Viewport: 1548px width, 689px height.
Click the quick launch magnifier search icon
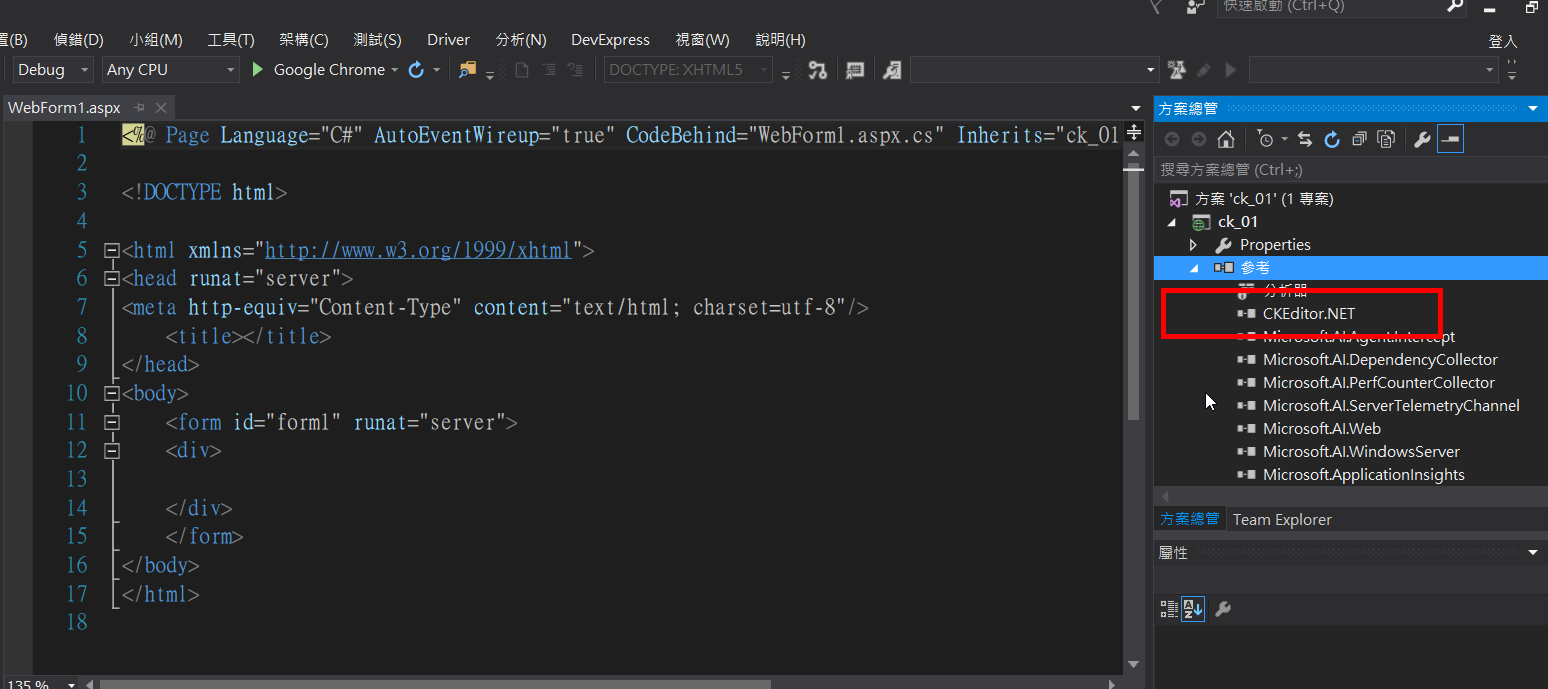1455,6
